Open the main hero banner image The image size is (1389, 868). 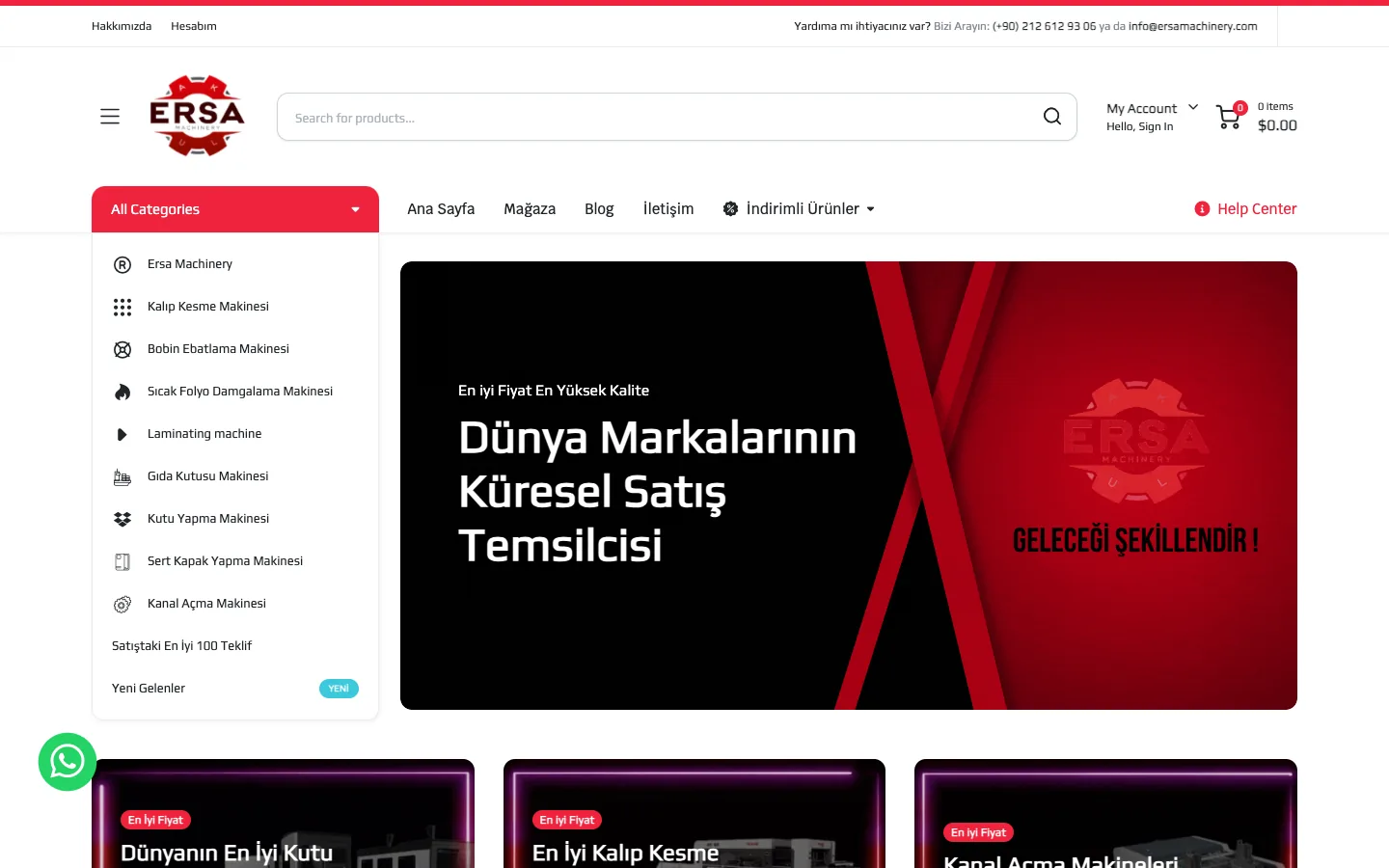849,485
